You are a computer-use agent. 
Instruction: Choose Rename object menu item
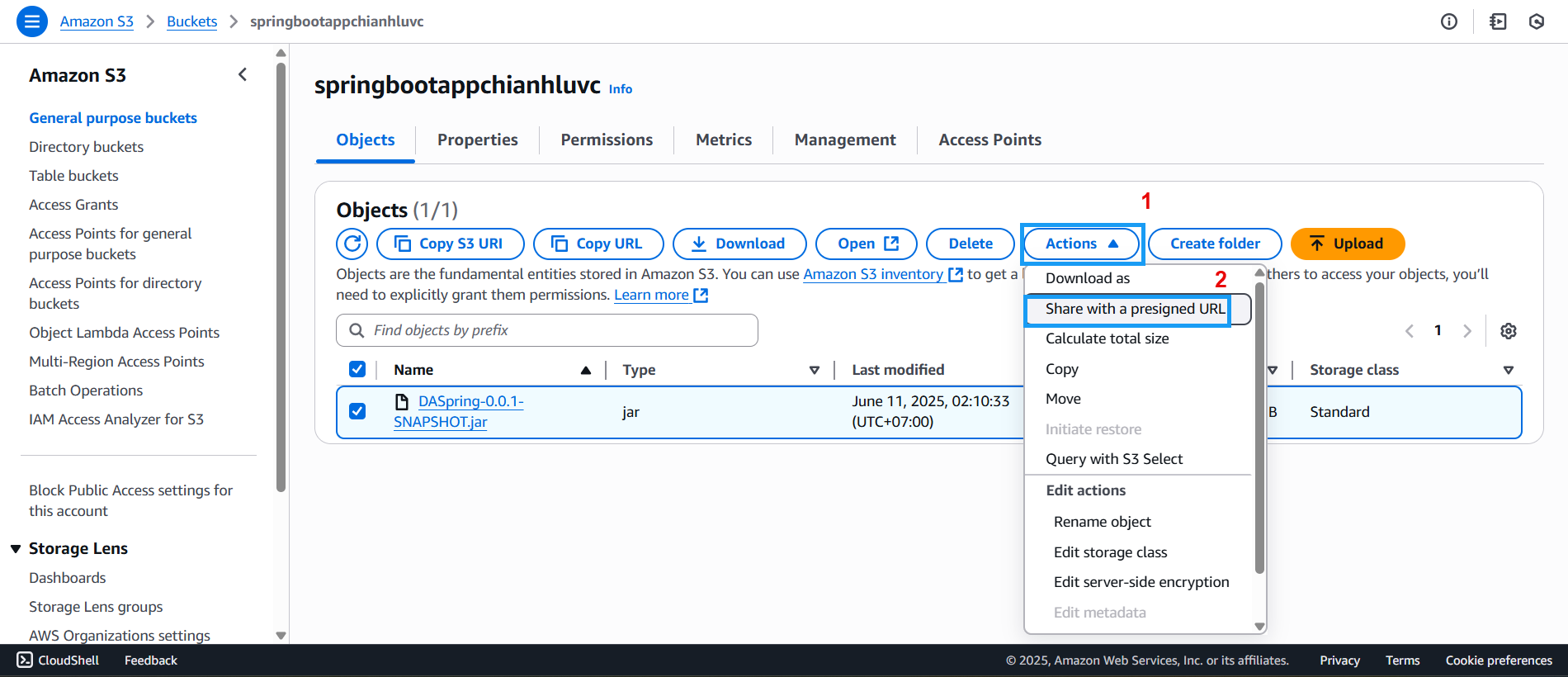point(1138,522)
